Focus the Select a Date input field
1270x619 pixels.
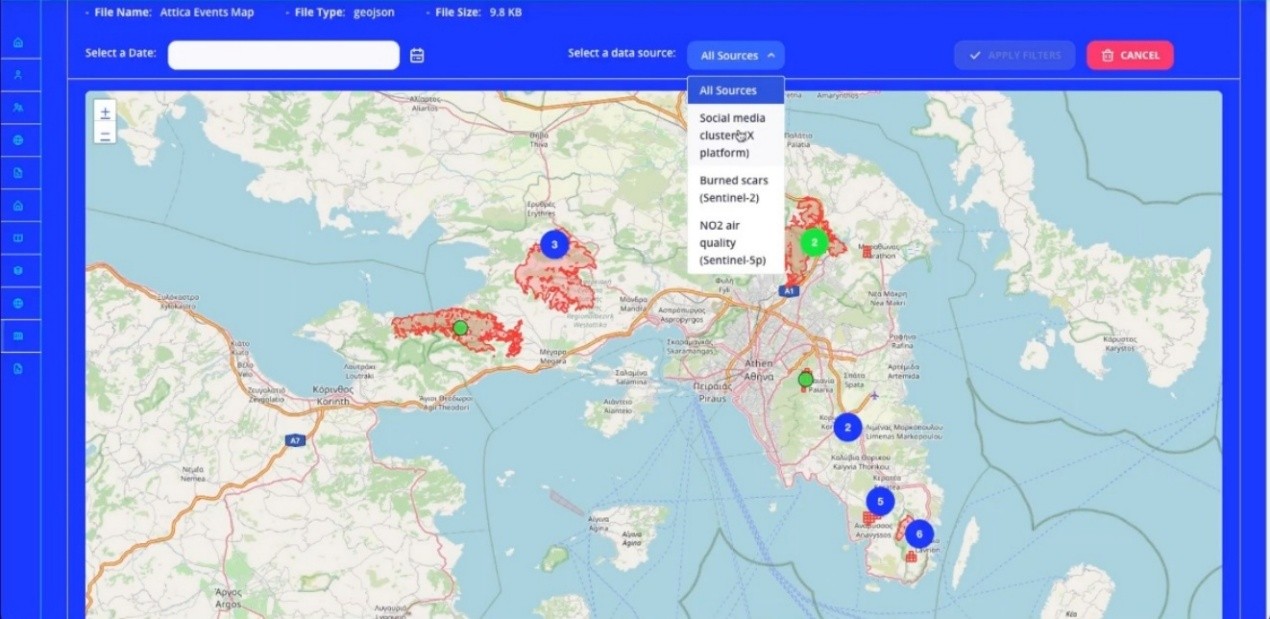283,56
